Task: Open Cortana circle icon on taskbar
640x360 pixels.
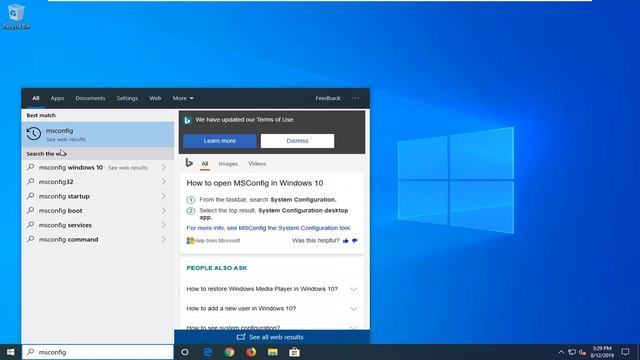Action: 185,352
